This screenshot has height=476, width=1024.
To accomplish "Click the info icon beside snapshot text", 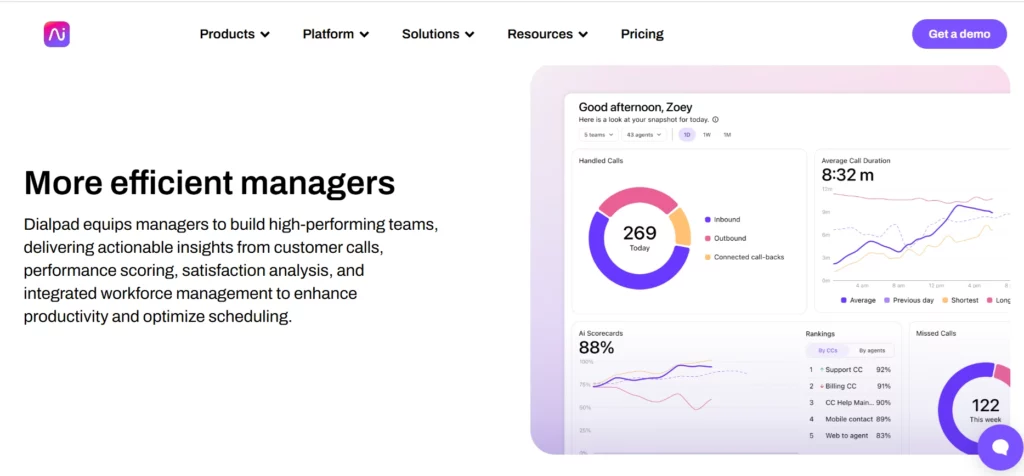I will (715, 119).
